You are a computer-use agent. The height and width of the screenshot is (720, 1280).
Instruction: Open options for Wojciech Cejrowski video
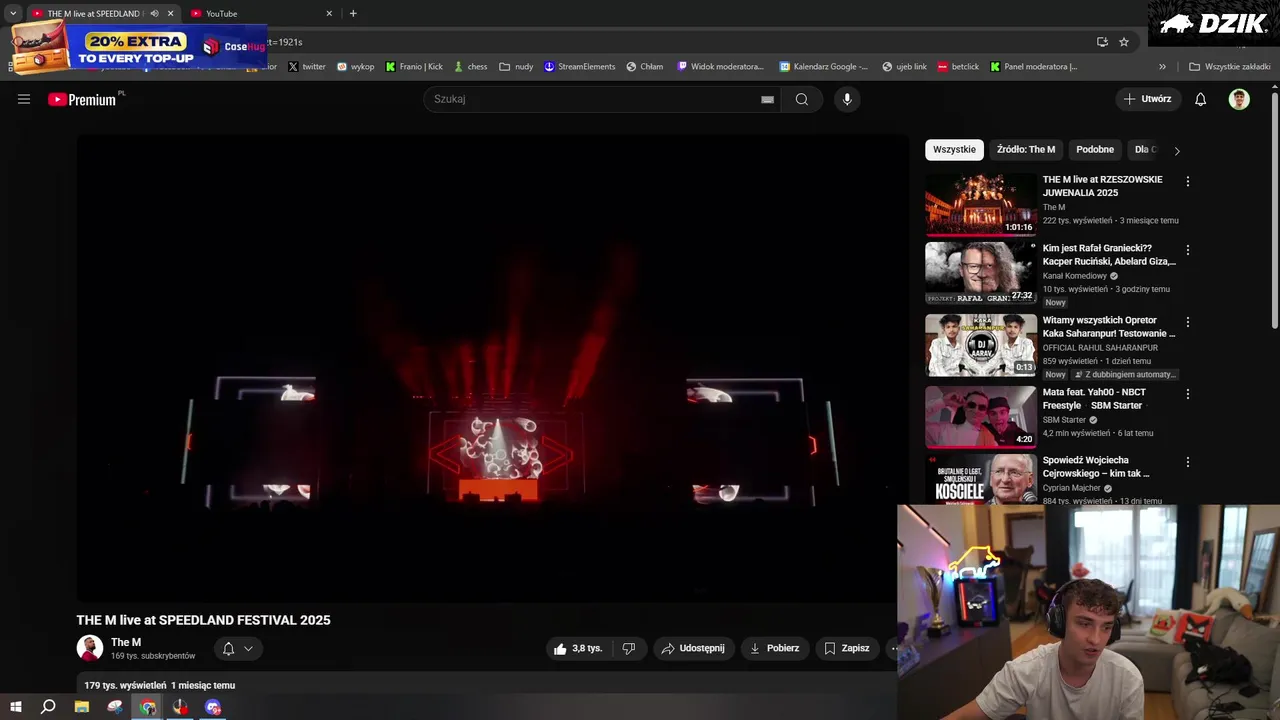pos(1188,462)
